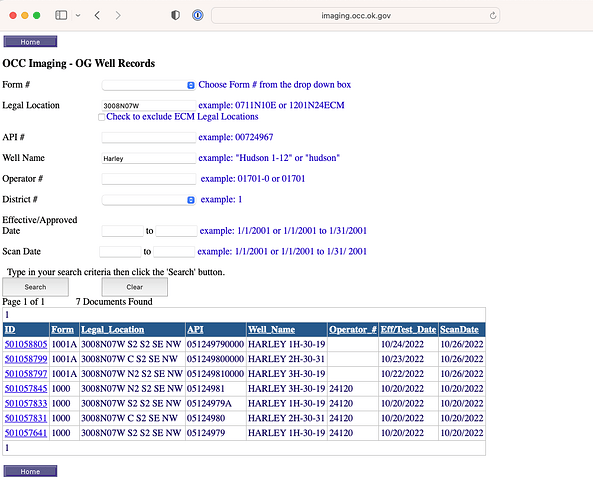Screen dimensions: 593x500
Task: Open the privacy shield icon
Action: coord(175,15)
